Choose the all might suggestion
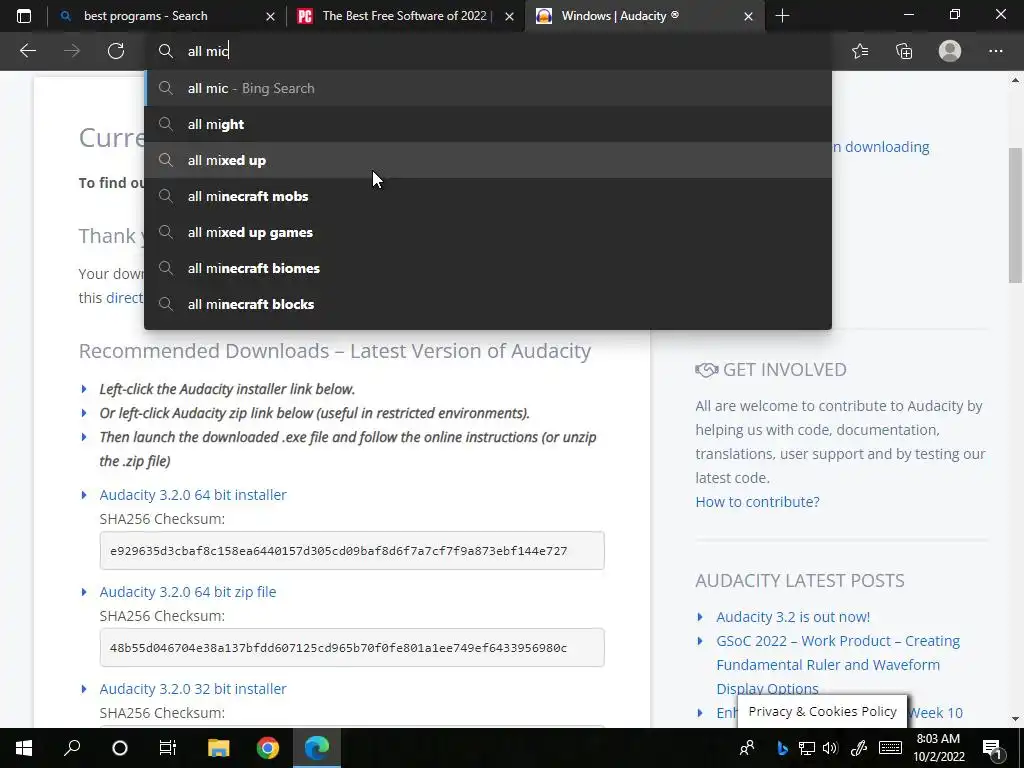 click(x=488, y=124)
